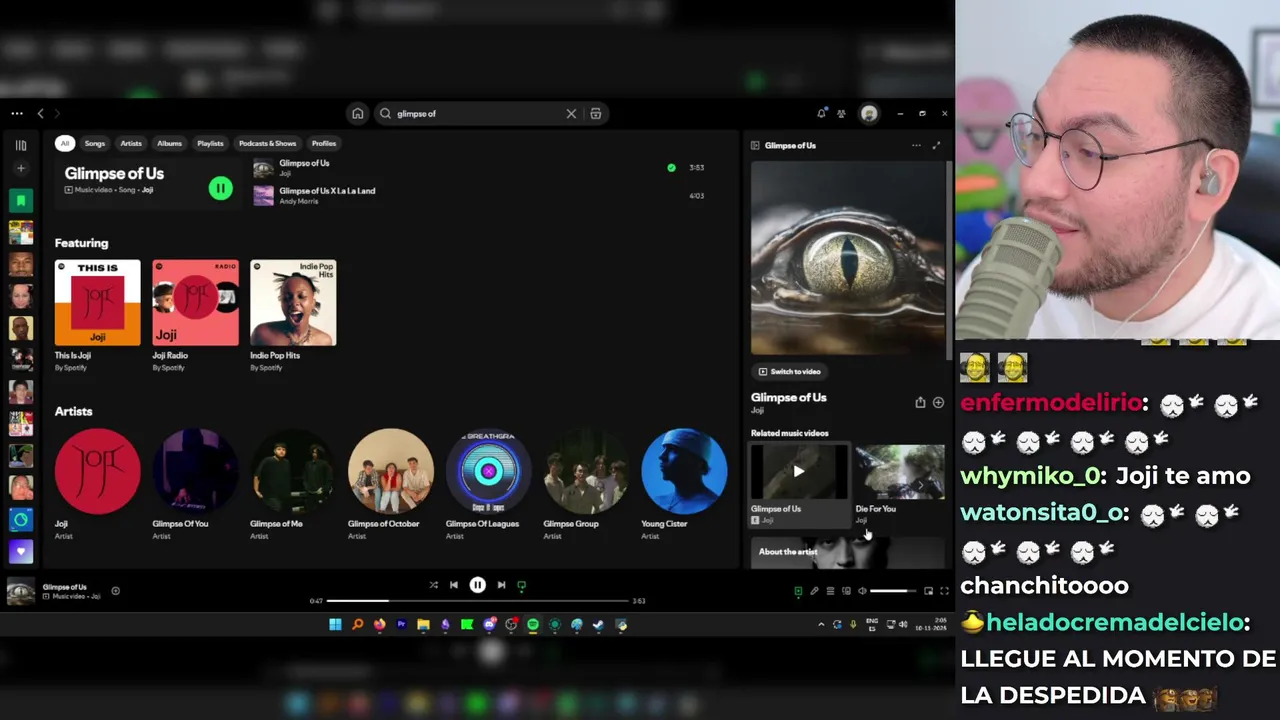1280x720 pixels.
Task: Open the three-dot app menu
Action: coord(16,114)
